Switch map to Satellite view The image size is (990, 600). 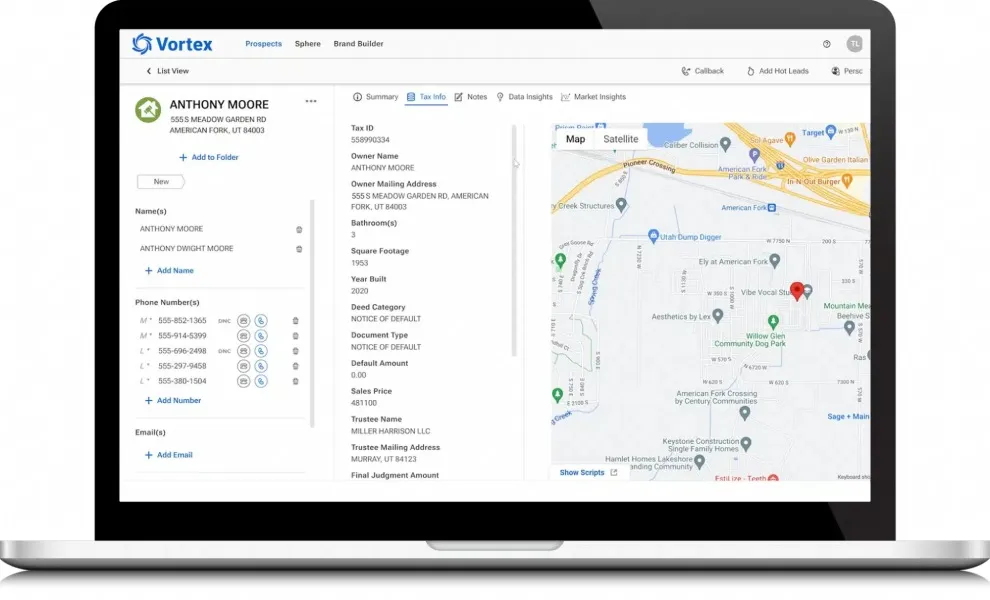(x=620, y=139)
